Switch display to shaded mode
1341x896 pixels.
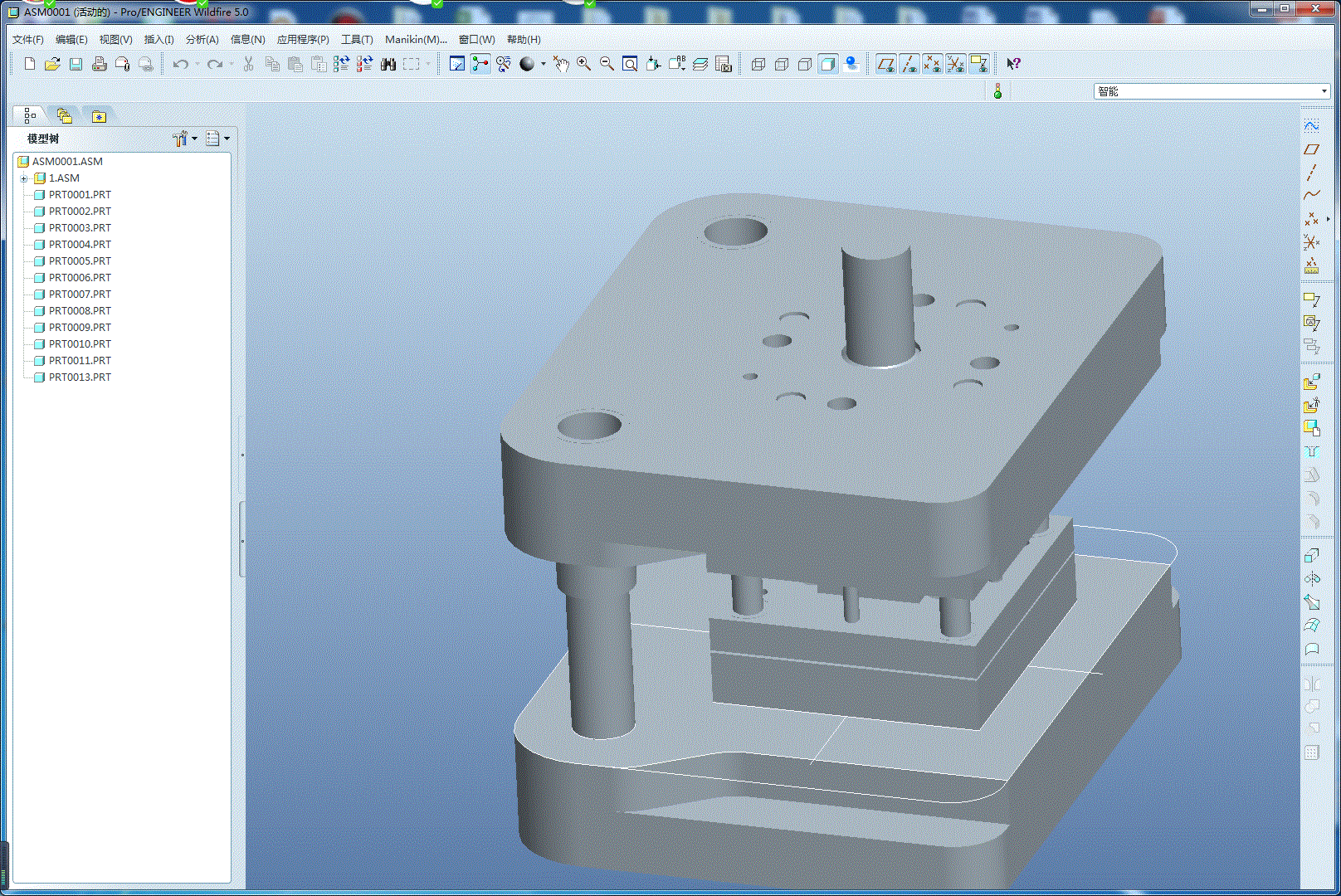[827, 64]
